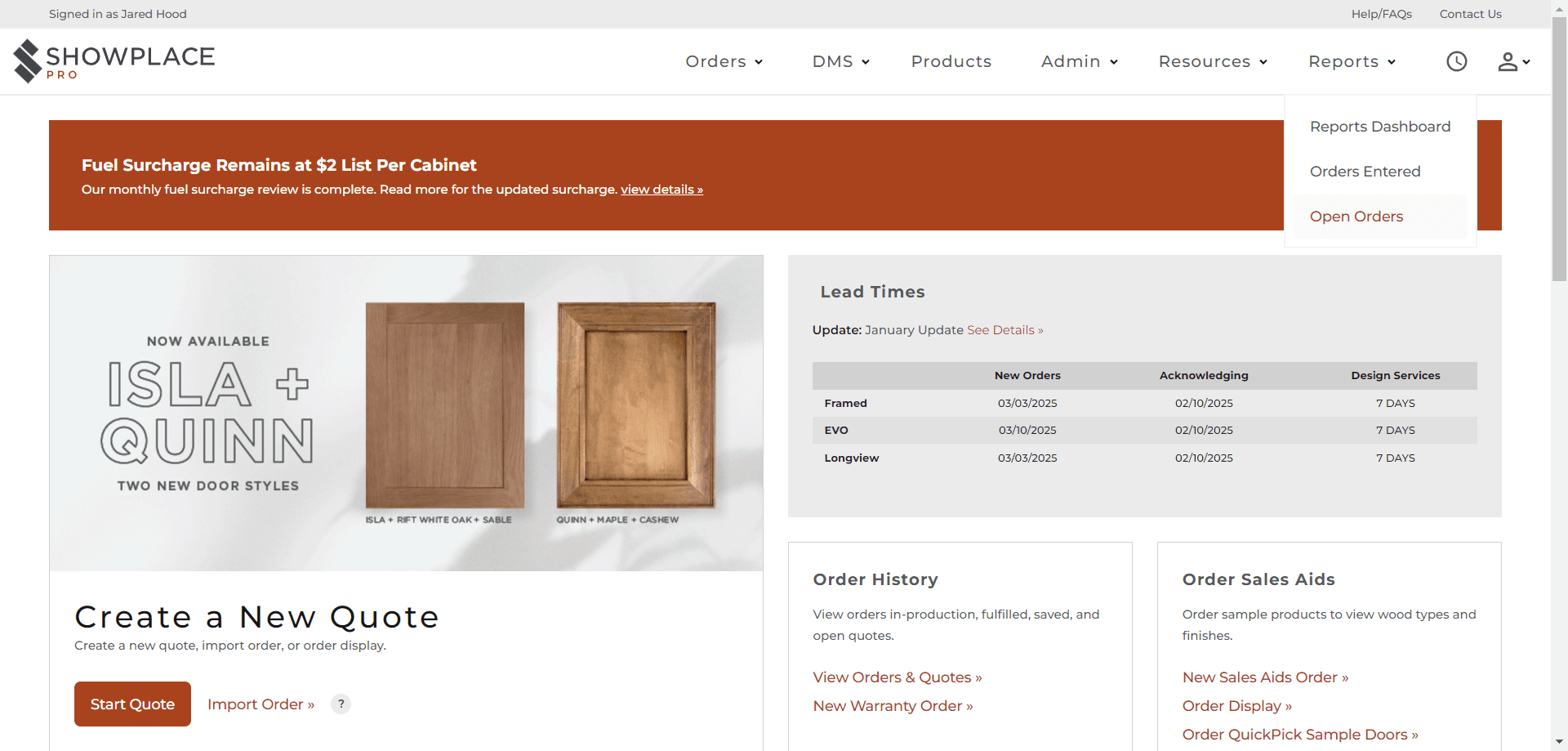1568x751 pixels.
Task: Open the Contact Us link
Action: 1471,14
